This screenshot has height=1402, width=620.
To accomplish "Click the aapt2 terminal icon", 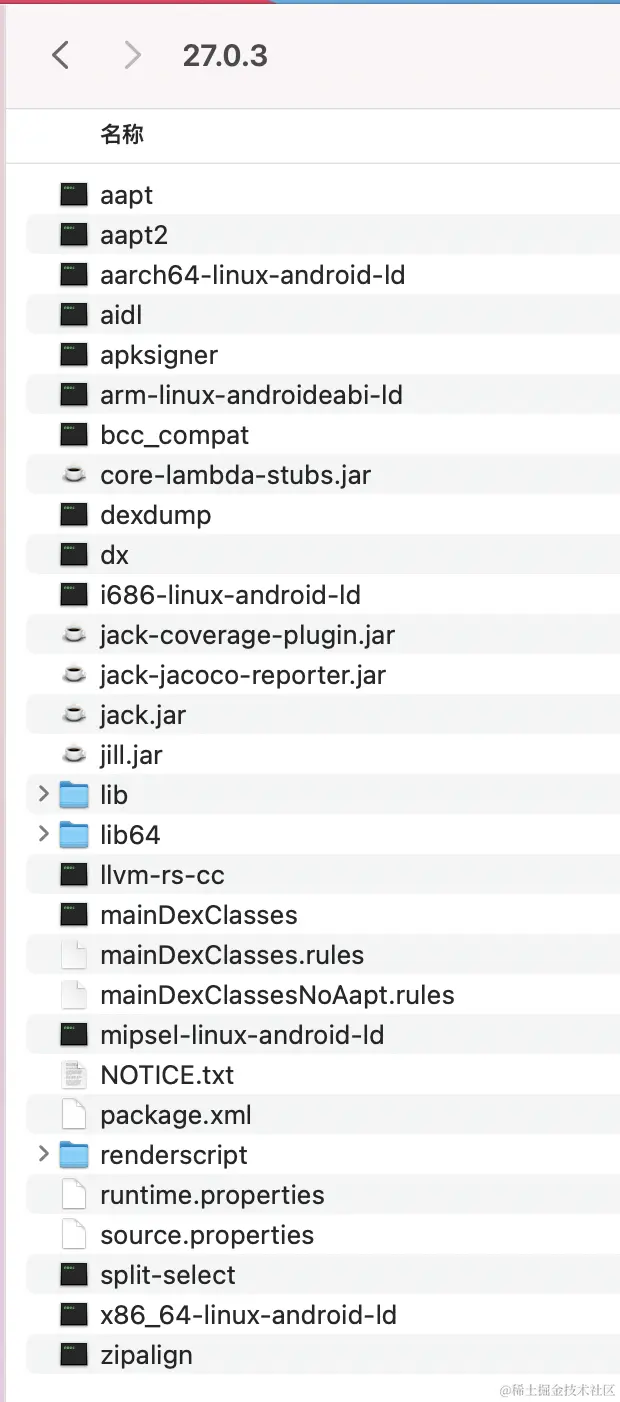I will pos(74,235).
